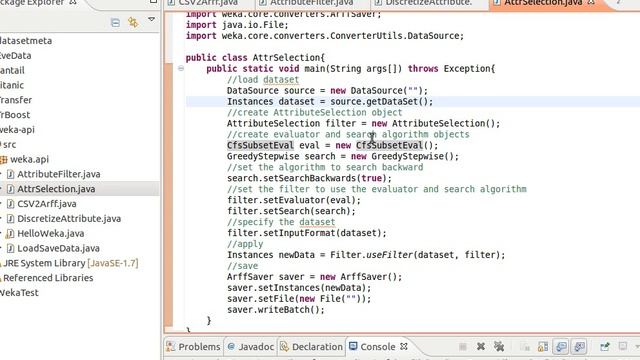Pin the console view
The width and height of the screenshot is (640, 360).
[x=604, y=347]
